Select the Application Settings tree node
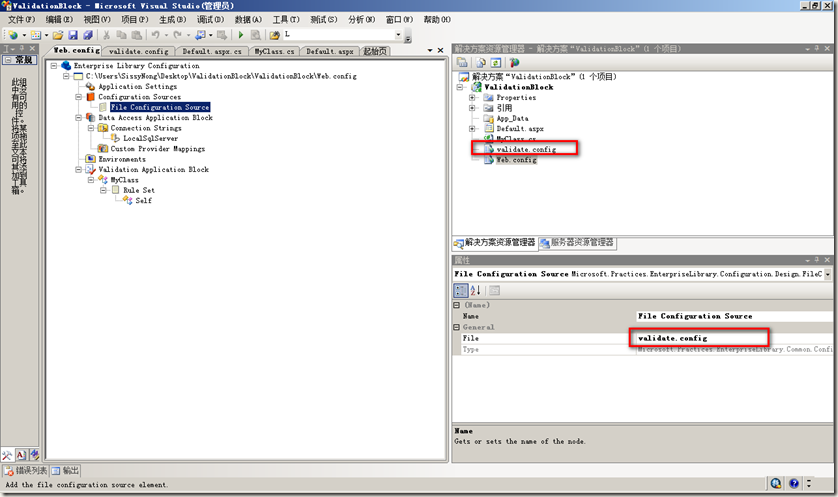 tap(137, 87)
